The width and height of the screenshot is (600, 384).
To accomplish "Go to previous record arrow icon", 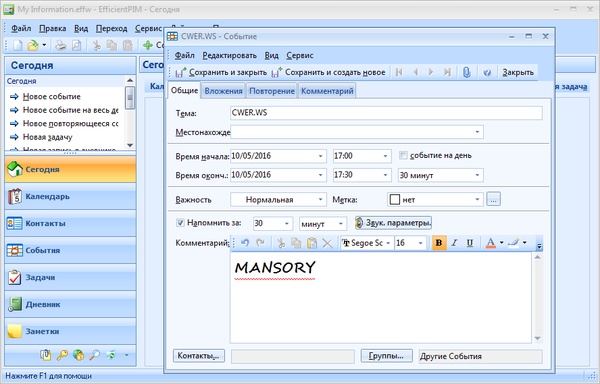I will coord(416,72).
